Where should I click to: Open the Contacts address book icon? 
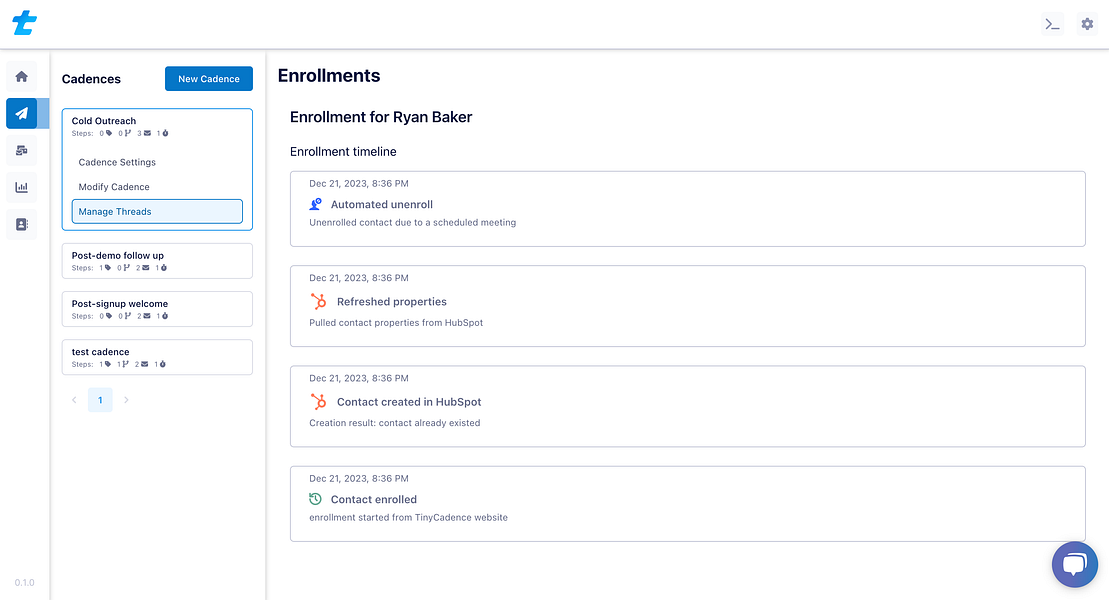tap(21, 224)
